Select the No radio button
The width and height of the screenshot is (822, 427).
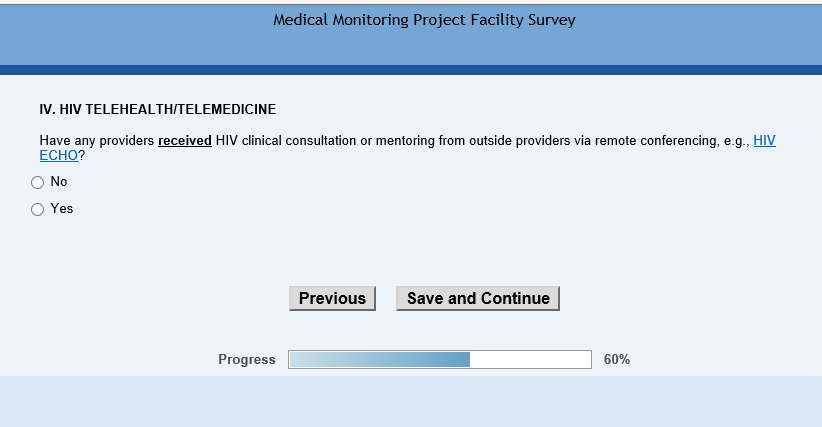[x=38, y=183]
